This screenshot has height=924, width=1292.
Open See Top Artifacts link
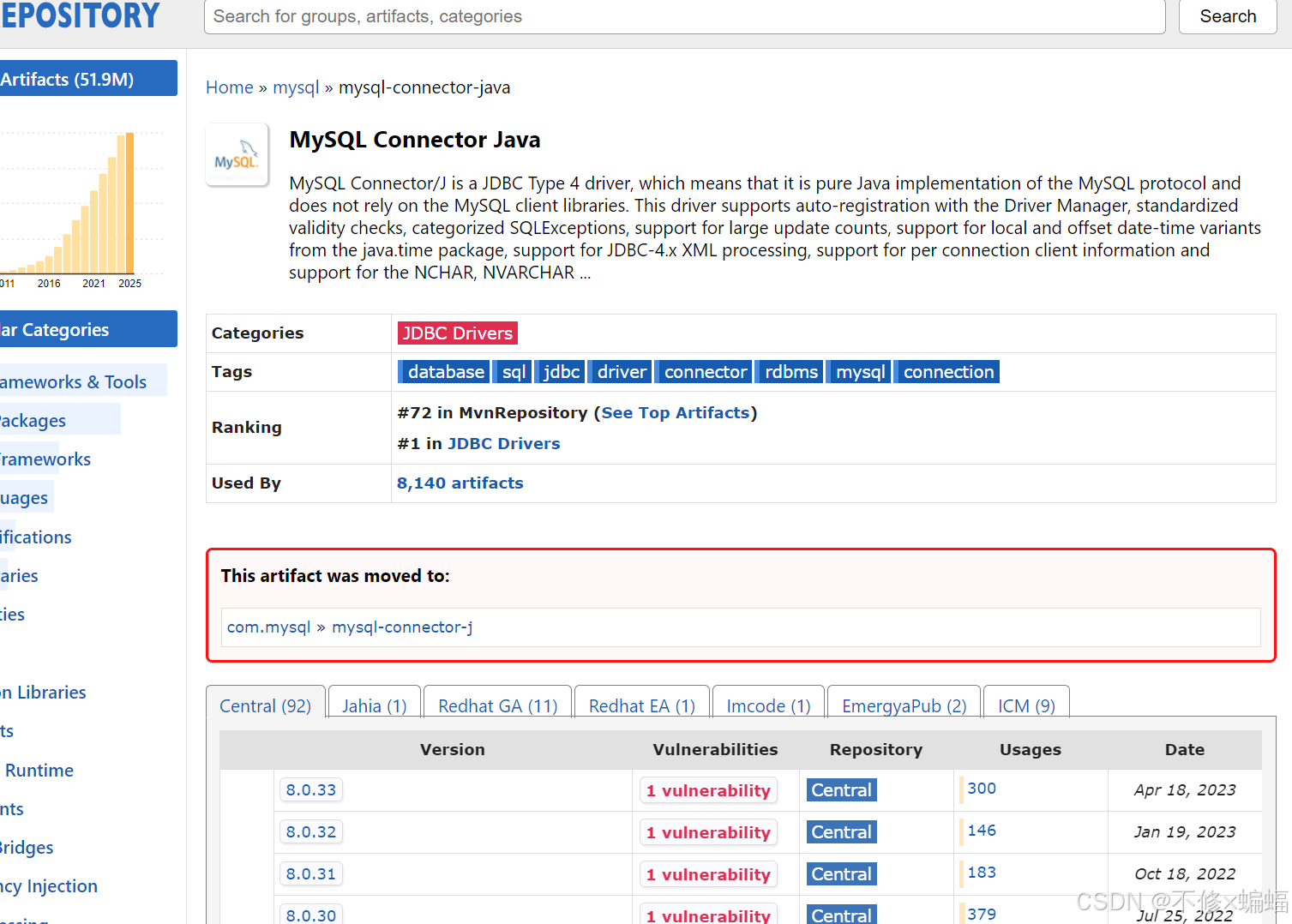click(676, 413)
